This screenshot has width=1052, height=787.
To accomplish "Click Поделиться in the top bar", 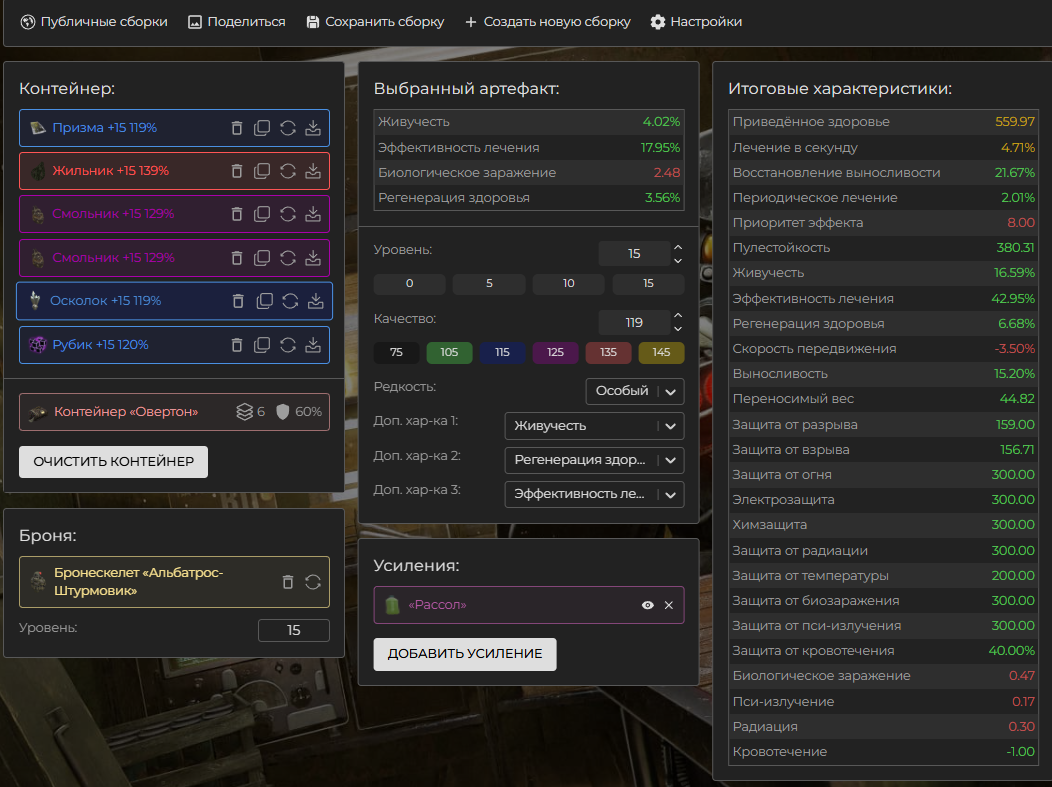I will (237, 22).
